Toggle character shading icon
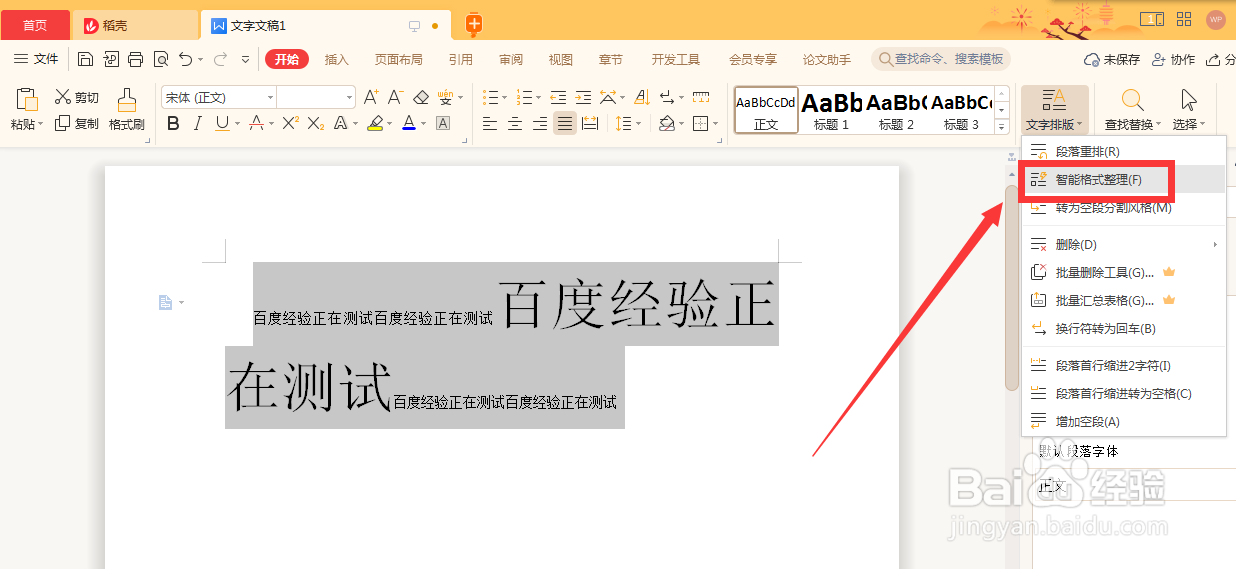Viewport: 1236px width, 569px height. click(x=443, y=124)
